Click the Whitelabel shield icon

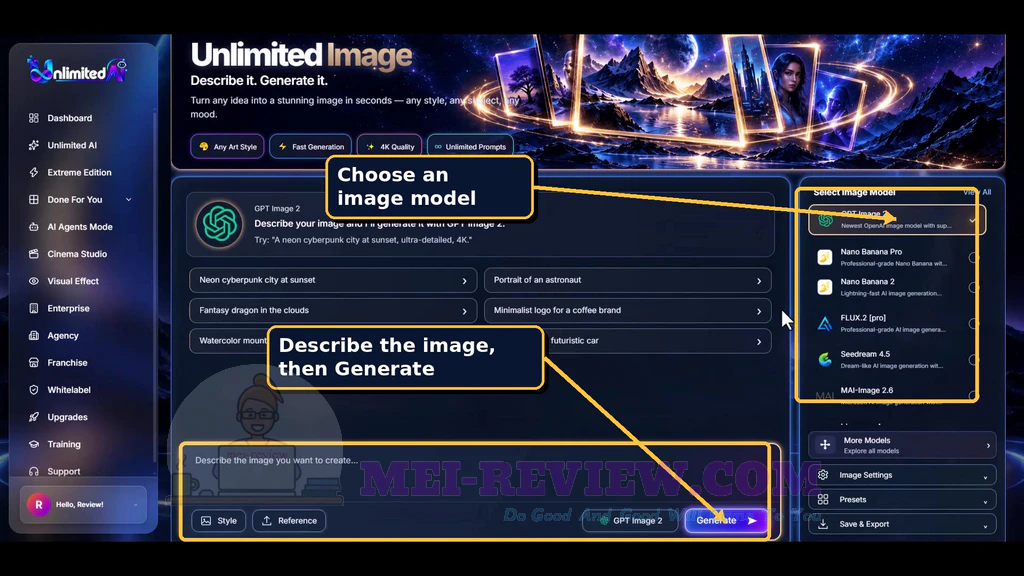click(x=34, y=390)
